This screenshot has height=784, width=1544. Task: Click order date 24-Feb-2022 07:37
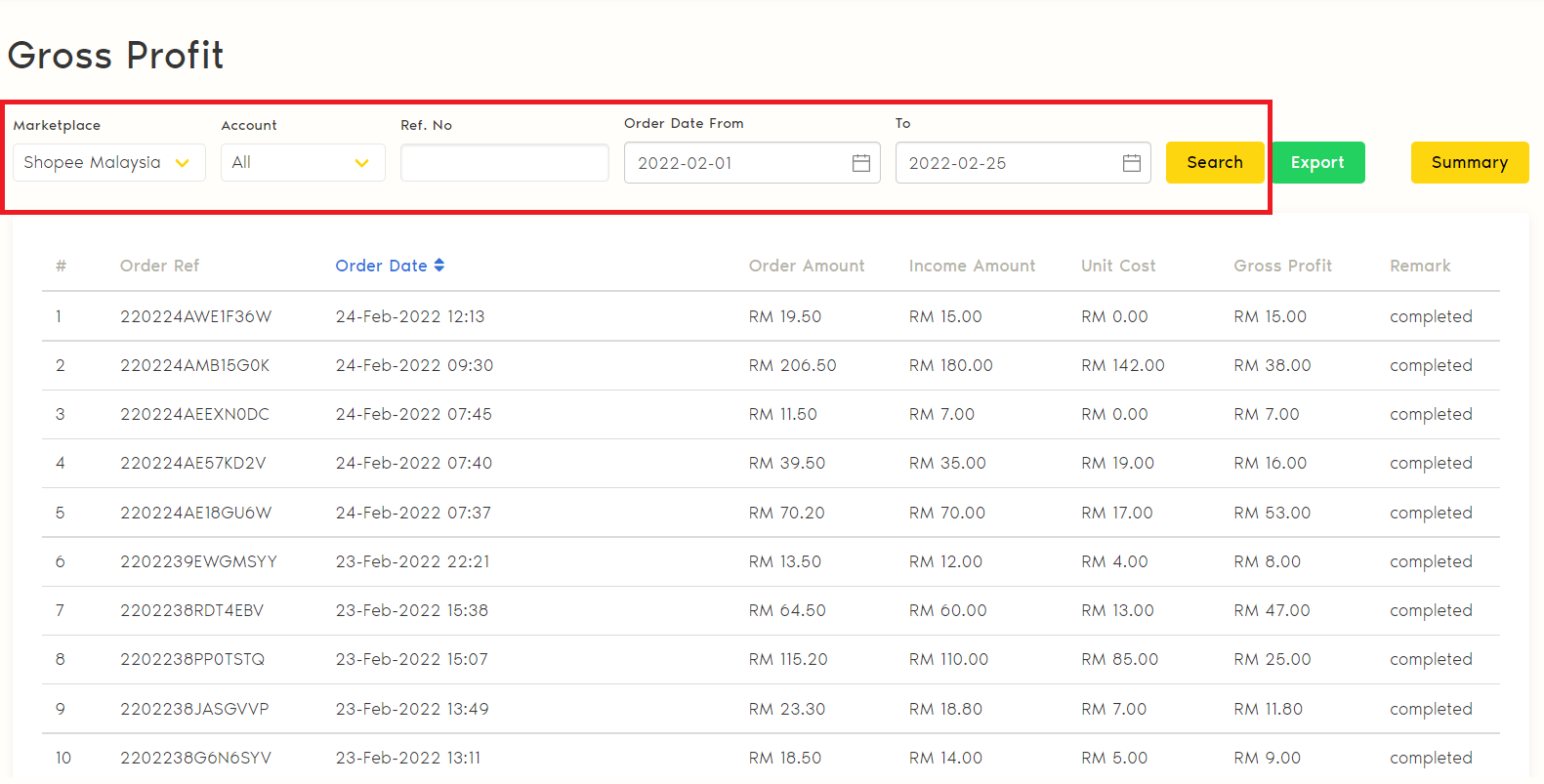click(413, 513)
